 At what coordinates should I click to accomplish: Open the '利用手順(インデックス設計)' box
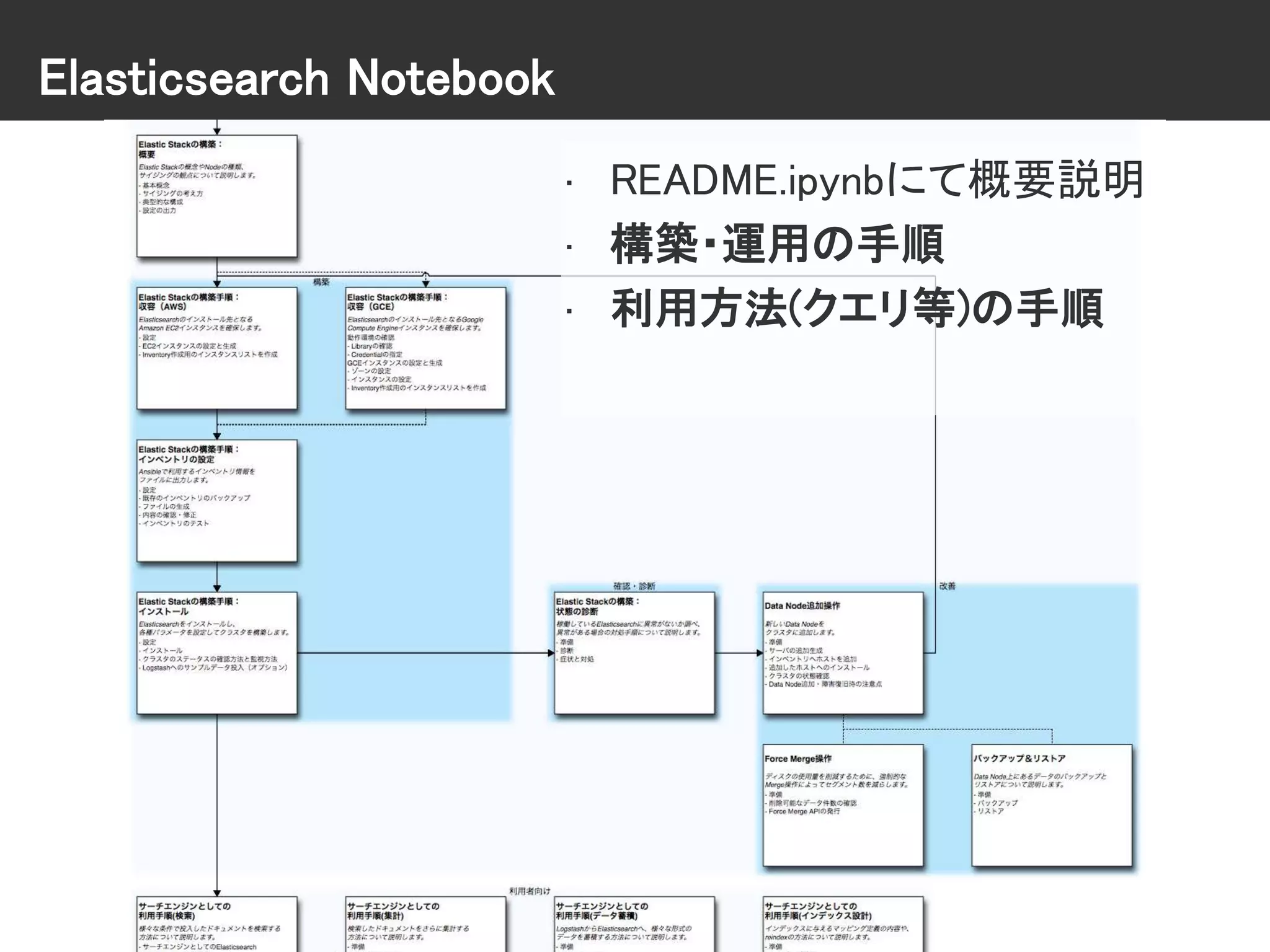click(843, 924)
